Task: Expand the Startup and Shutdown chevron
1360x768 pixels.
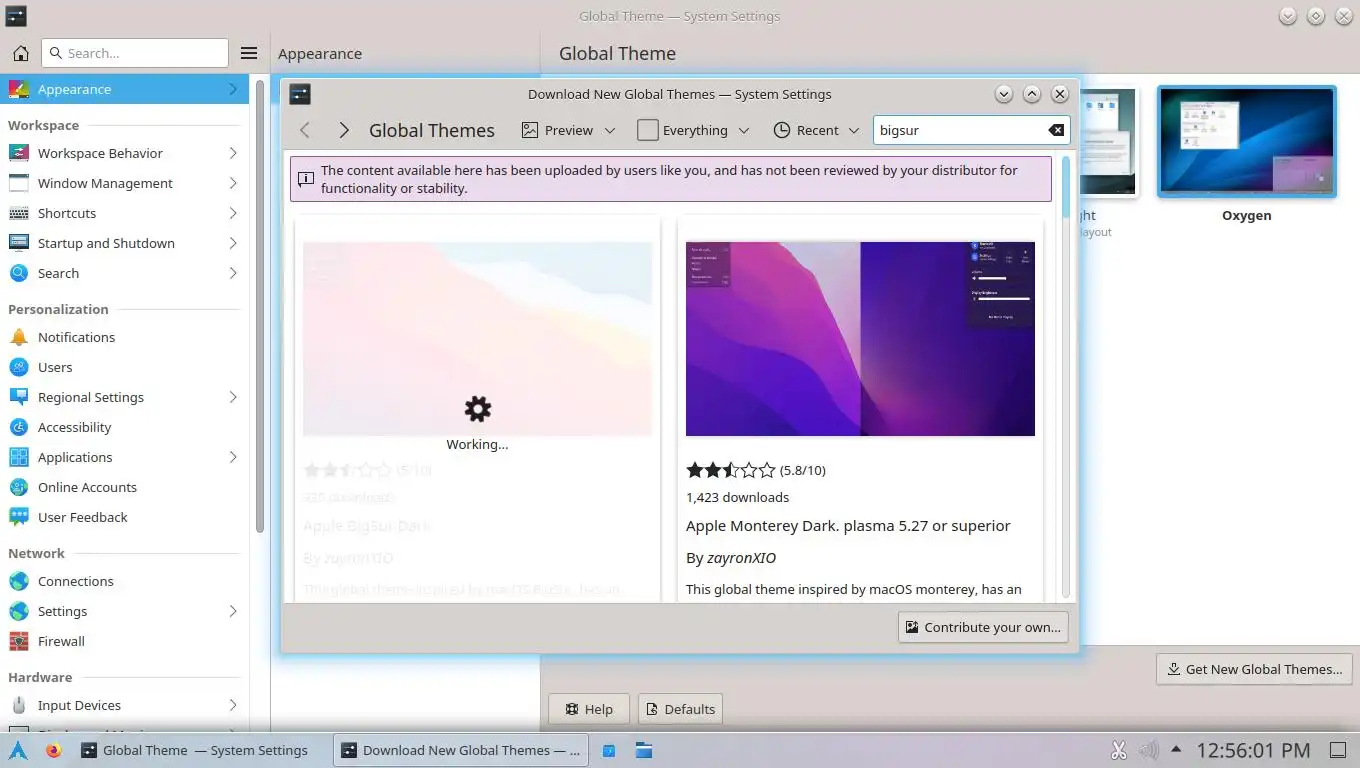Action: [x=233, y=243]
